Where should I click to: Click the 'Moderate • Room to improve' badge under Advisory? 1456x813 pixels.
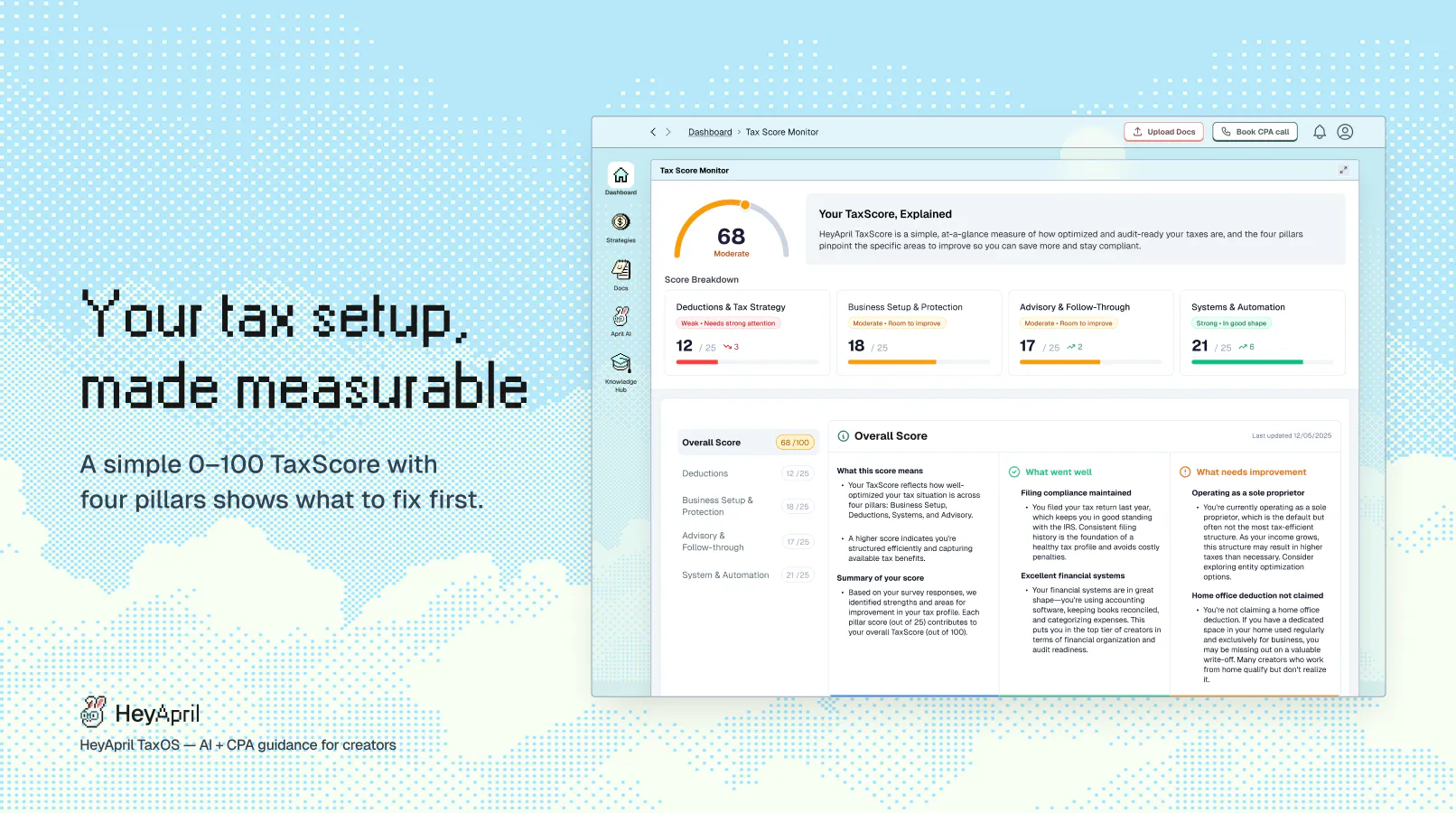[1069, 323]
